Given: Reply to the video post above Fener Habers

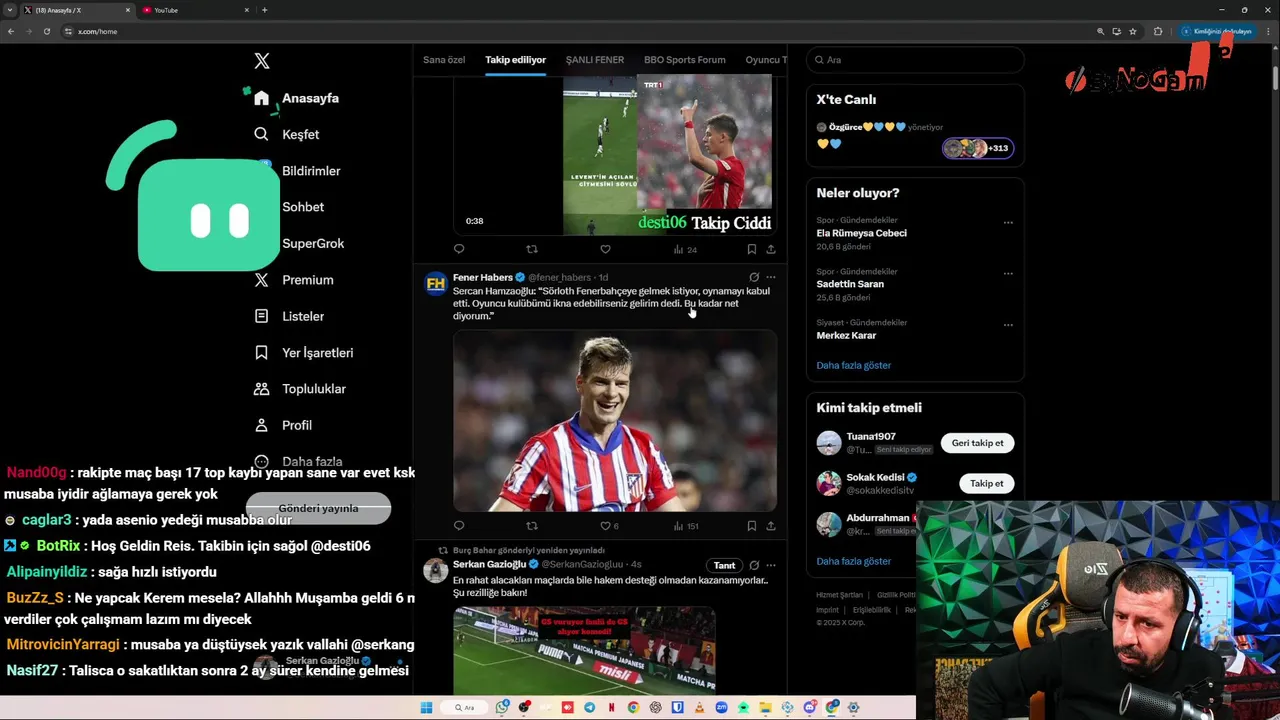Looking at the screenshot, I should coord(459,249).
